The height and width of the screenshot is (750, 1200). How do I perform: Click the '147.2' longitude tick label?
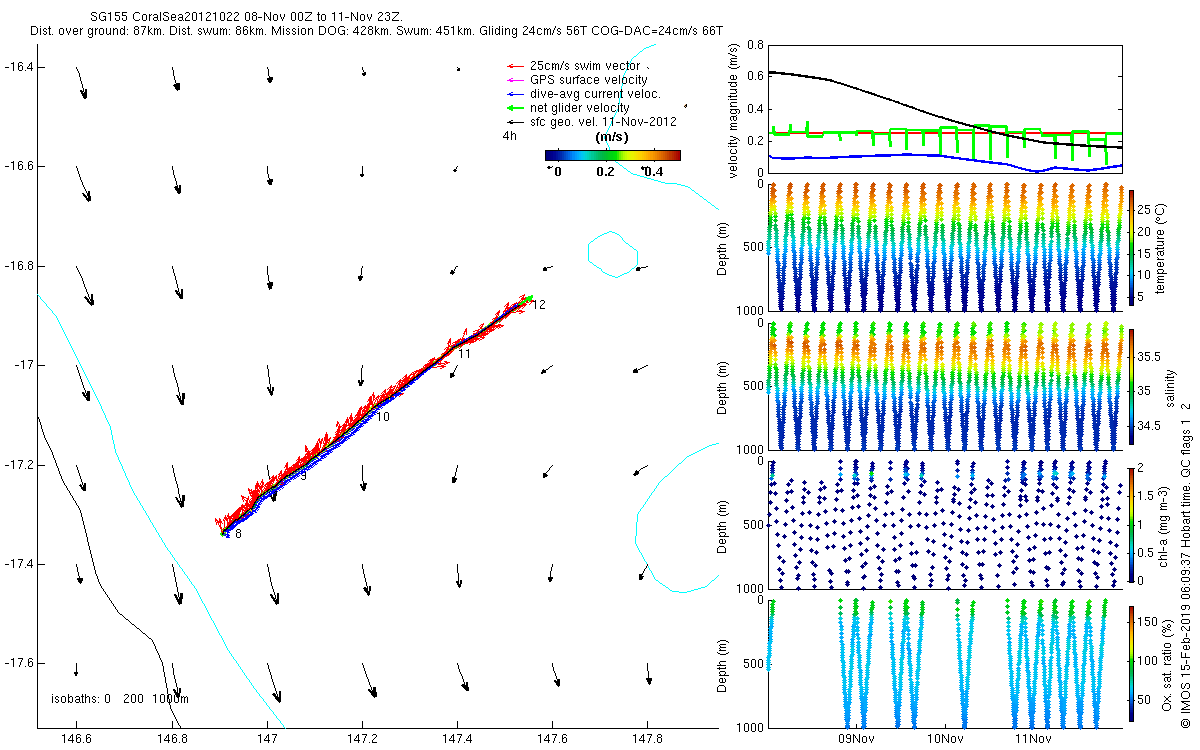[362, 740]
